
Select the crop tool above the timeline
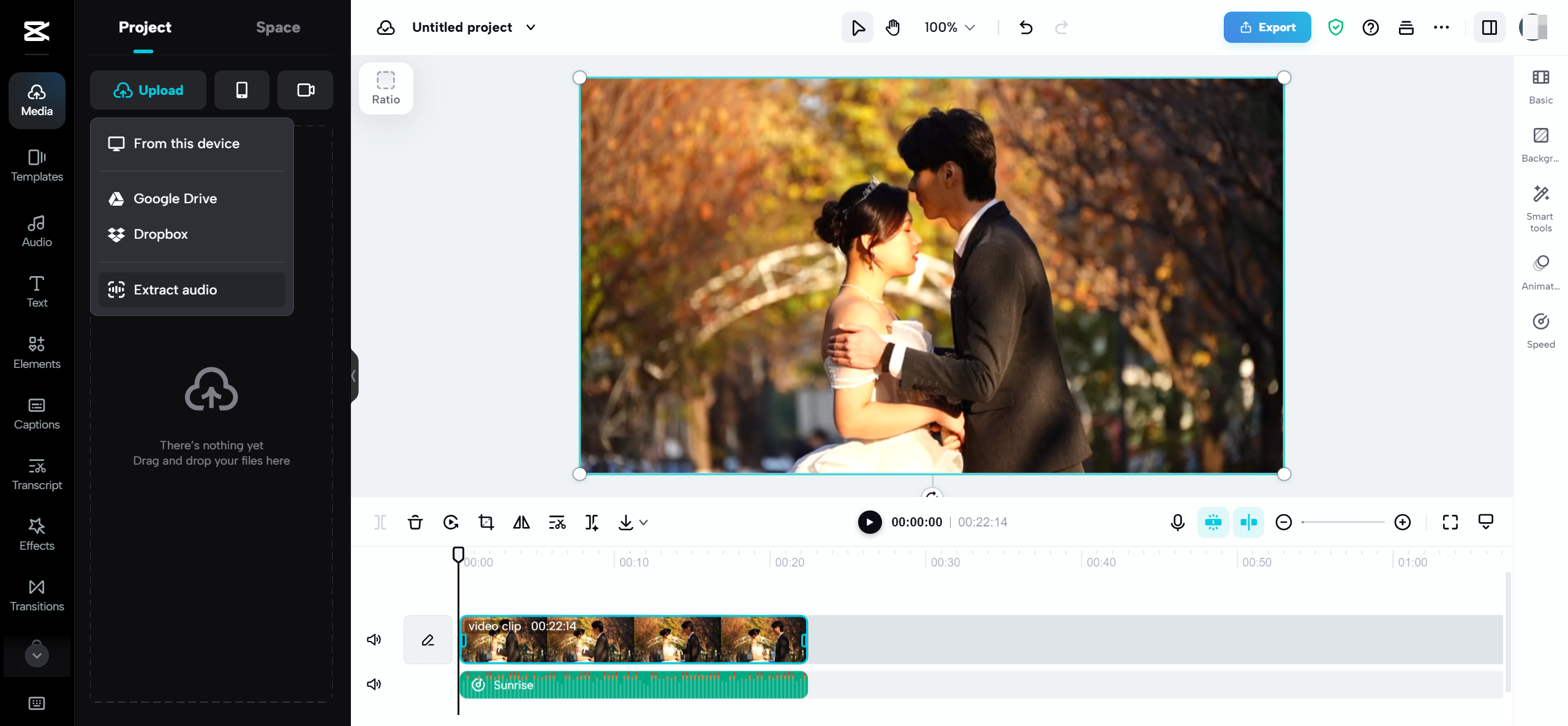(486, 522)
